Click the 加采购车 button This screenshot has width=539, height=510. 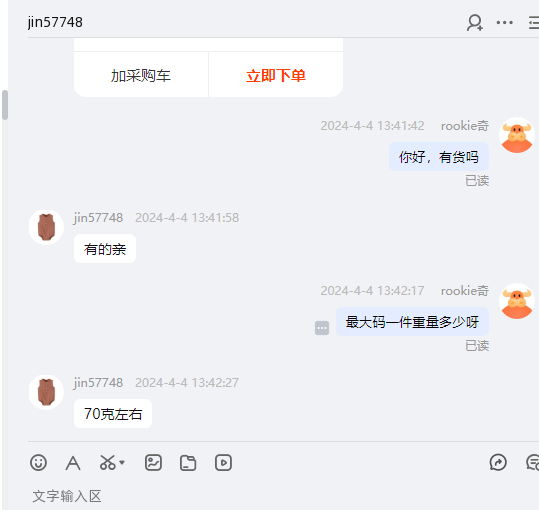pyautogui.click(x=141, y=75)
